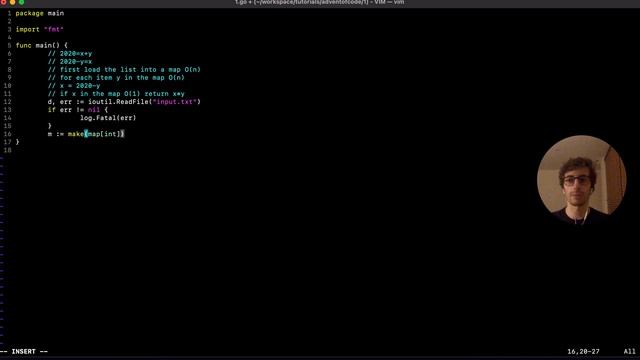Image resolution: width=640 pixels, height=360 pixels.
Task: Click the comment '// 2020-y=x'
Action: [70, 62]
